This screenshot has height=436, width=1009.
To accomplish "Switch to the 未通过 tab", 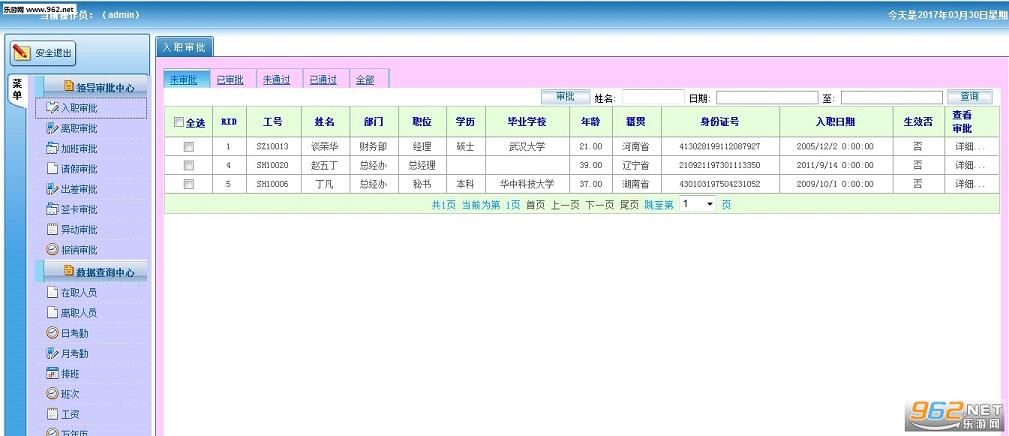I will point(278,79).
